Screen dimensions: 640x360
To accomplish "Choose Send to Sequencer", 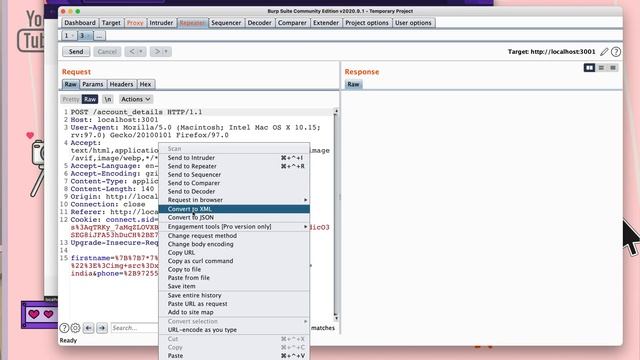I will pos(234,175).
